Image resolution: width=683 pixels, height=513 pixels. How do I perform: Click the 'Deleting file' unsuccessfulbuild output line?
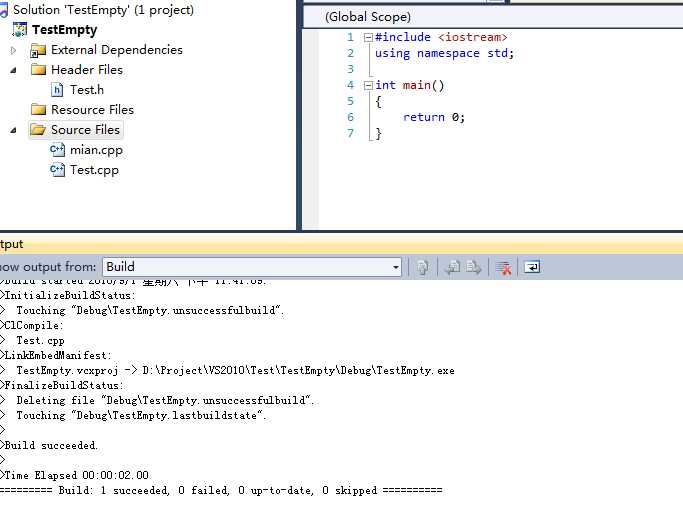(165, 400)
